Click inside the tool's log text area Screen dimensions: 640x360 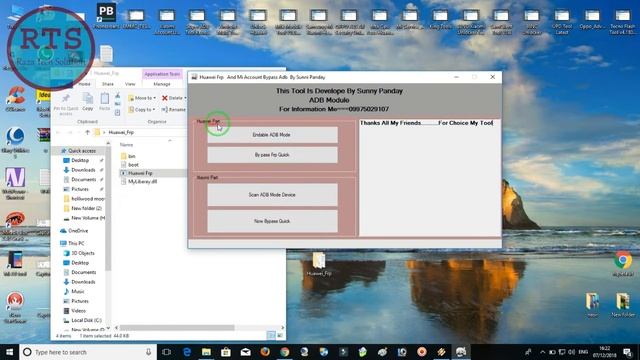(430, 178)
